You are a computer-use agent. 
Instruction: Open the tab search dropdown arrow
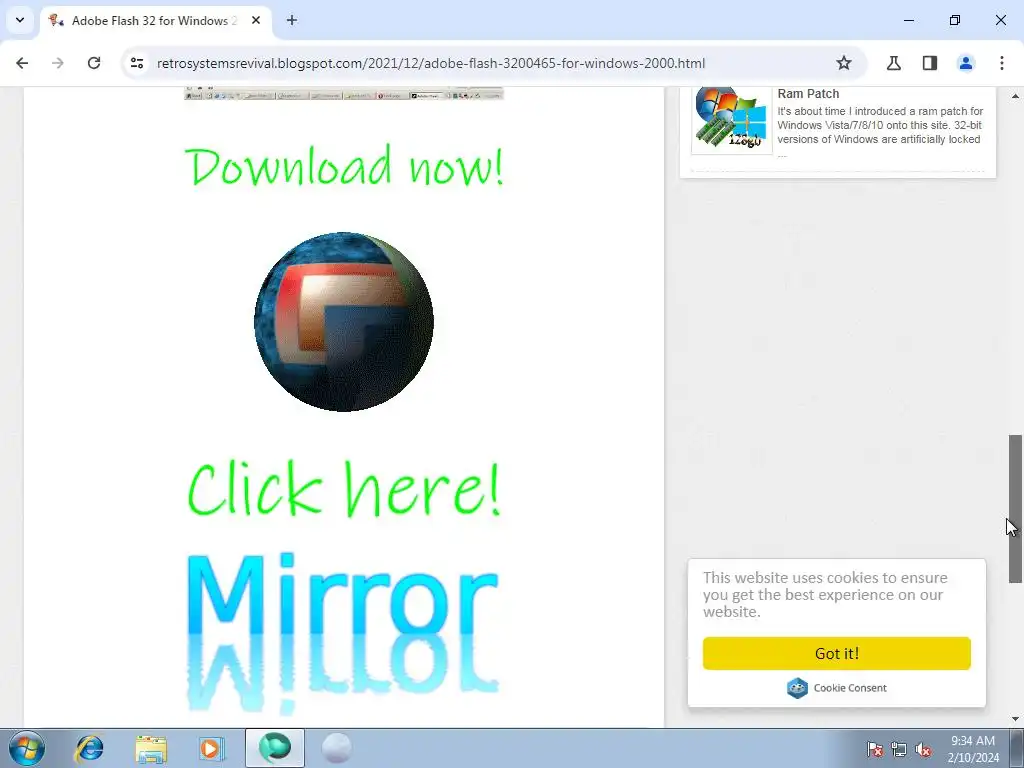(20, 20)
